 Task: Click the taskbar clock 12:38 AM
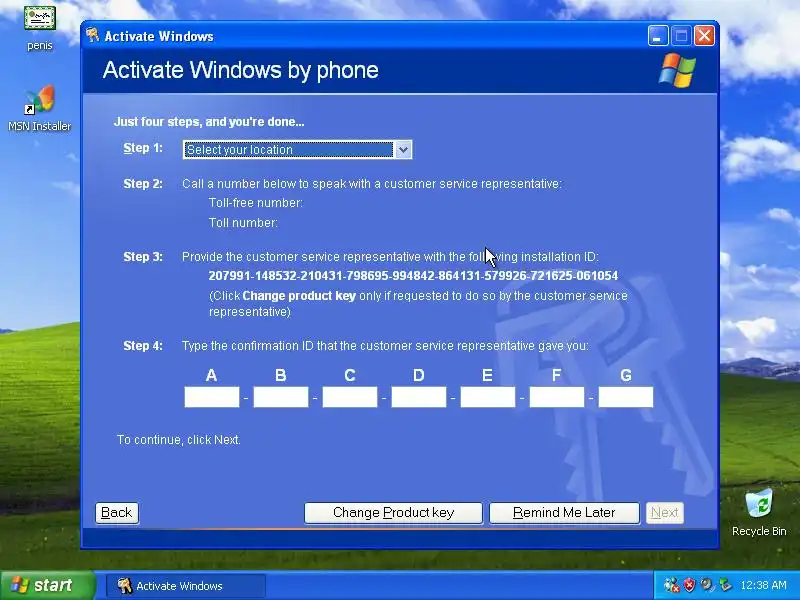pos(763,585)
